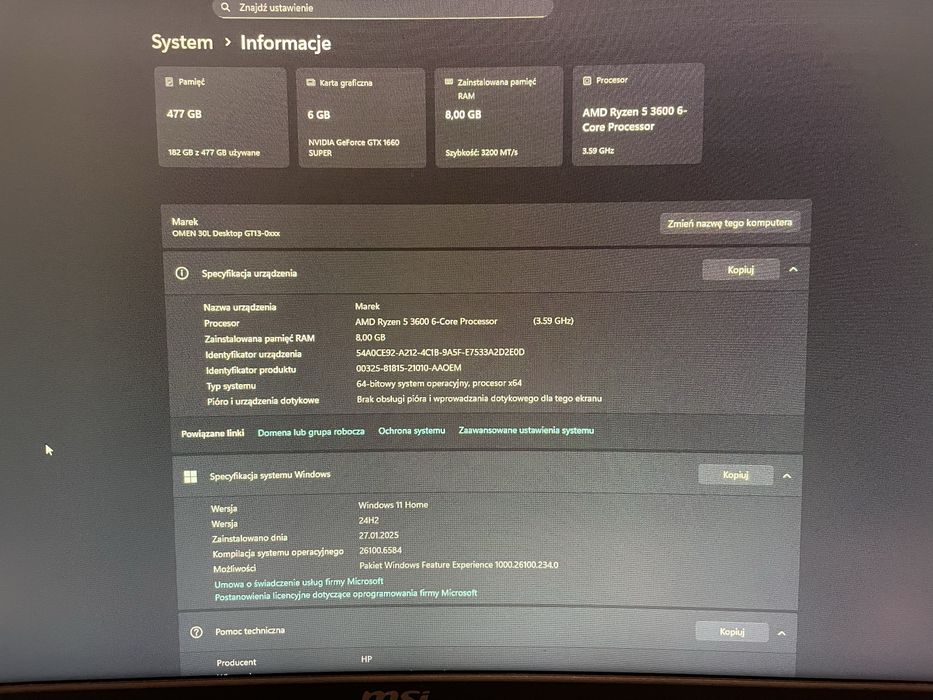The width and height of the screenshot is (933, 700).
Task: Select product ID 00325-81815-21010-AAOEM
Action: tap(409, 368)
